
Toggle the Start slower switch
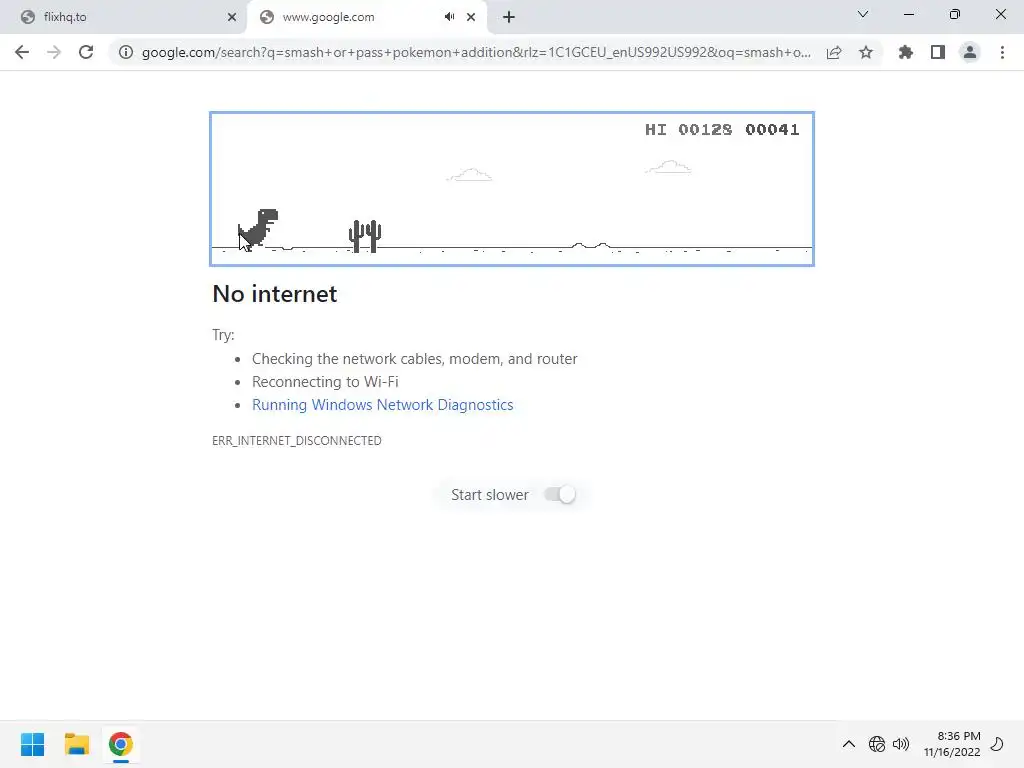click(560, 494)
